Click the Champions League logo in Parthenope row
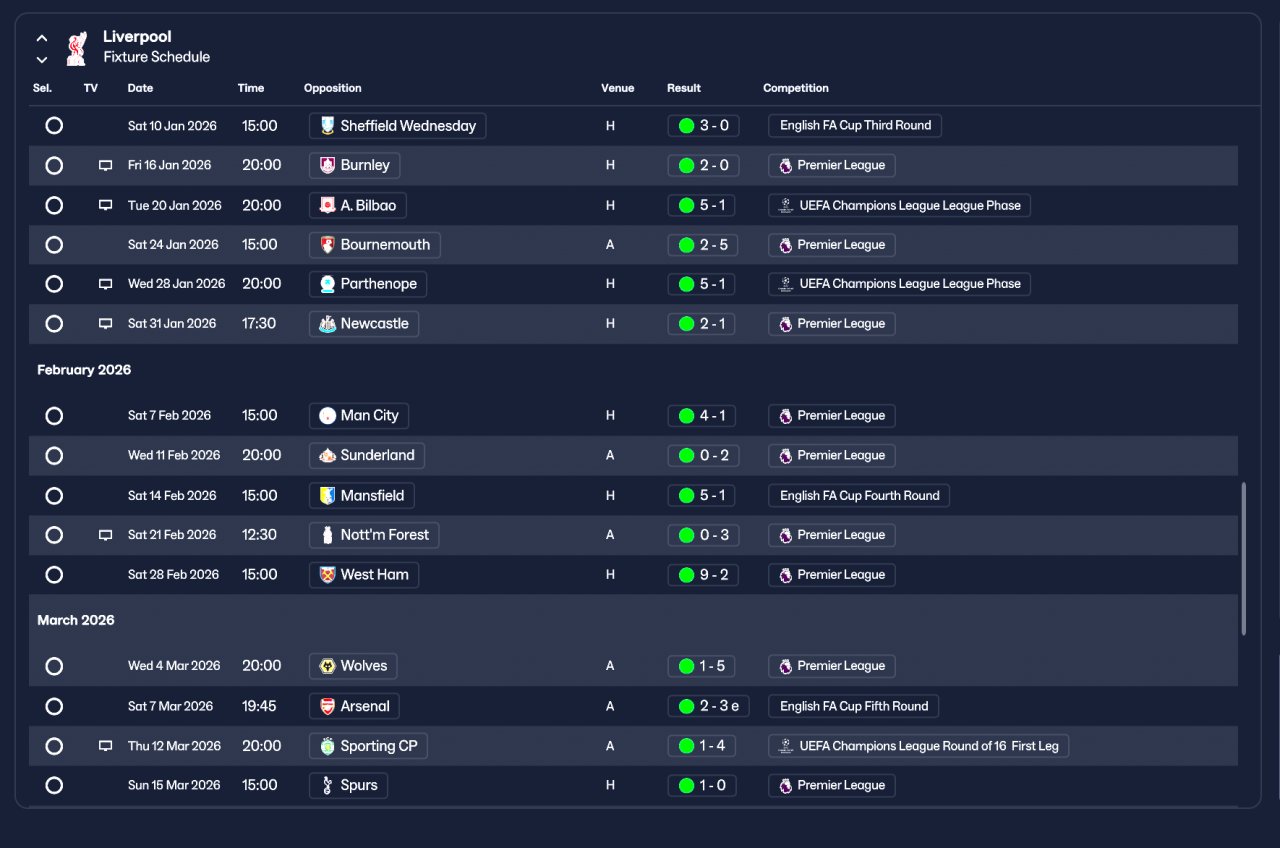1280x848 pixels. (786, 284)
